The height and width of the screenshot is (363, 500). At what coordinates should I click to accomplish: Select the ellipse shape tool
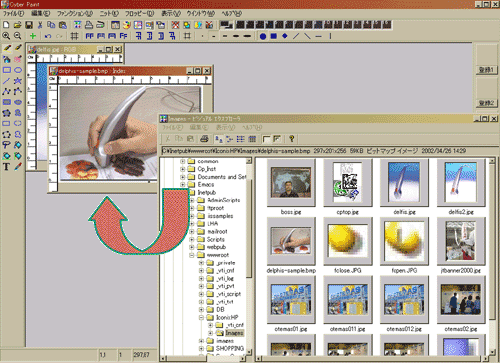pyautogui.click(x=18, y=70)
